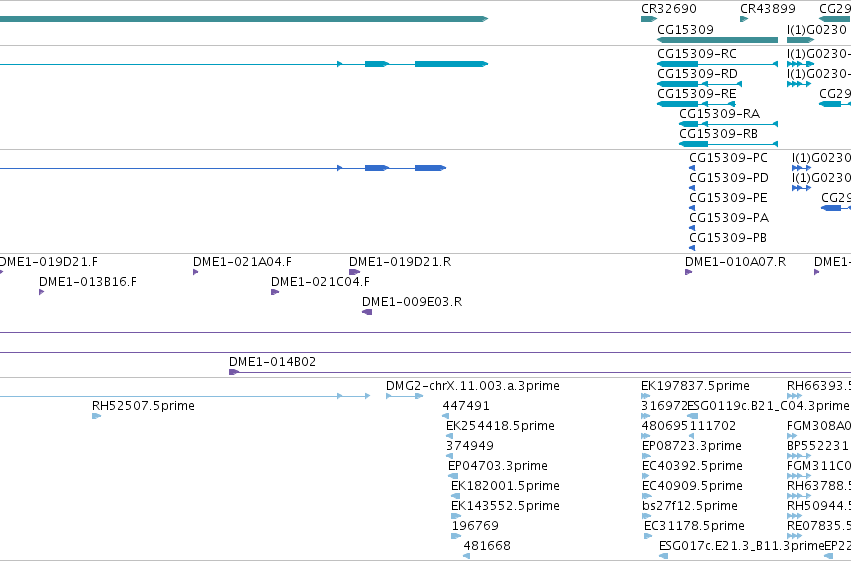Select the DME1-009E03.R label
The height and width of the screenshot is (561, 851).
(412, 302)
